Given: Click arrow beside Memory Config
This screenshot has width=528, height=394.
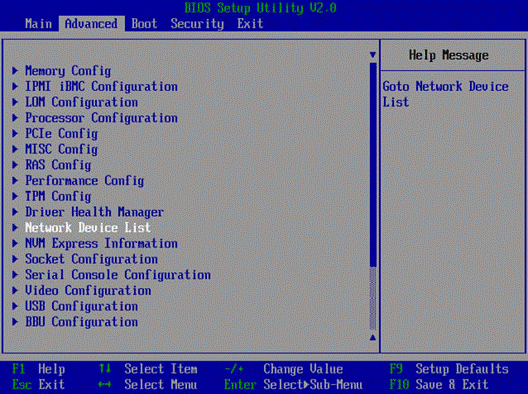Looking at the screenshot, I should coord(15,71).
